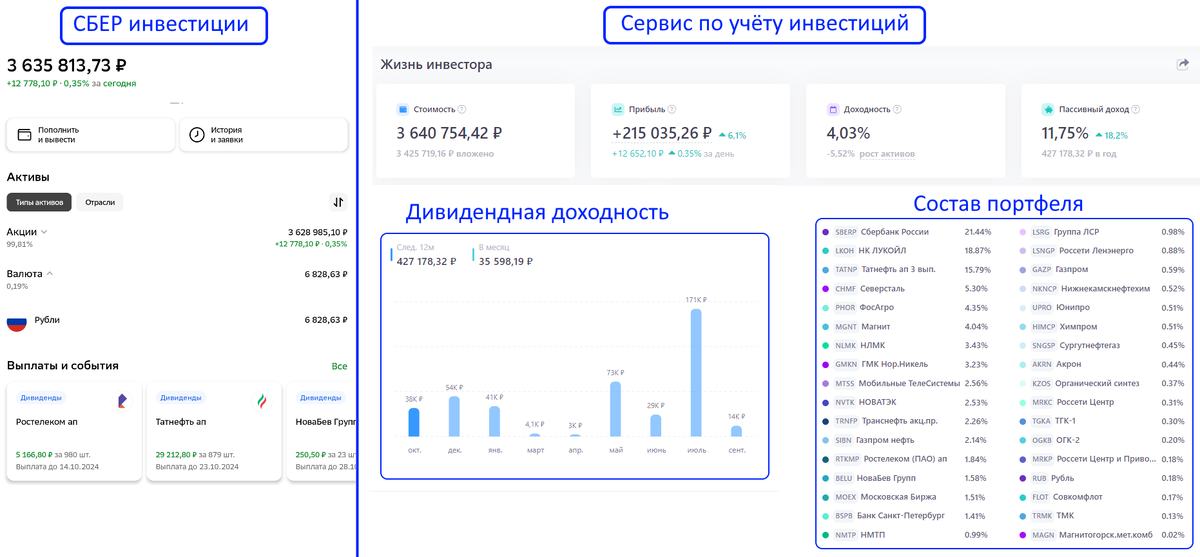Open the Татнефть ап dividend card
The image size is (1200, 557).
coord(213,431)
